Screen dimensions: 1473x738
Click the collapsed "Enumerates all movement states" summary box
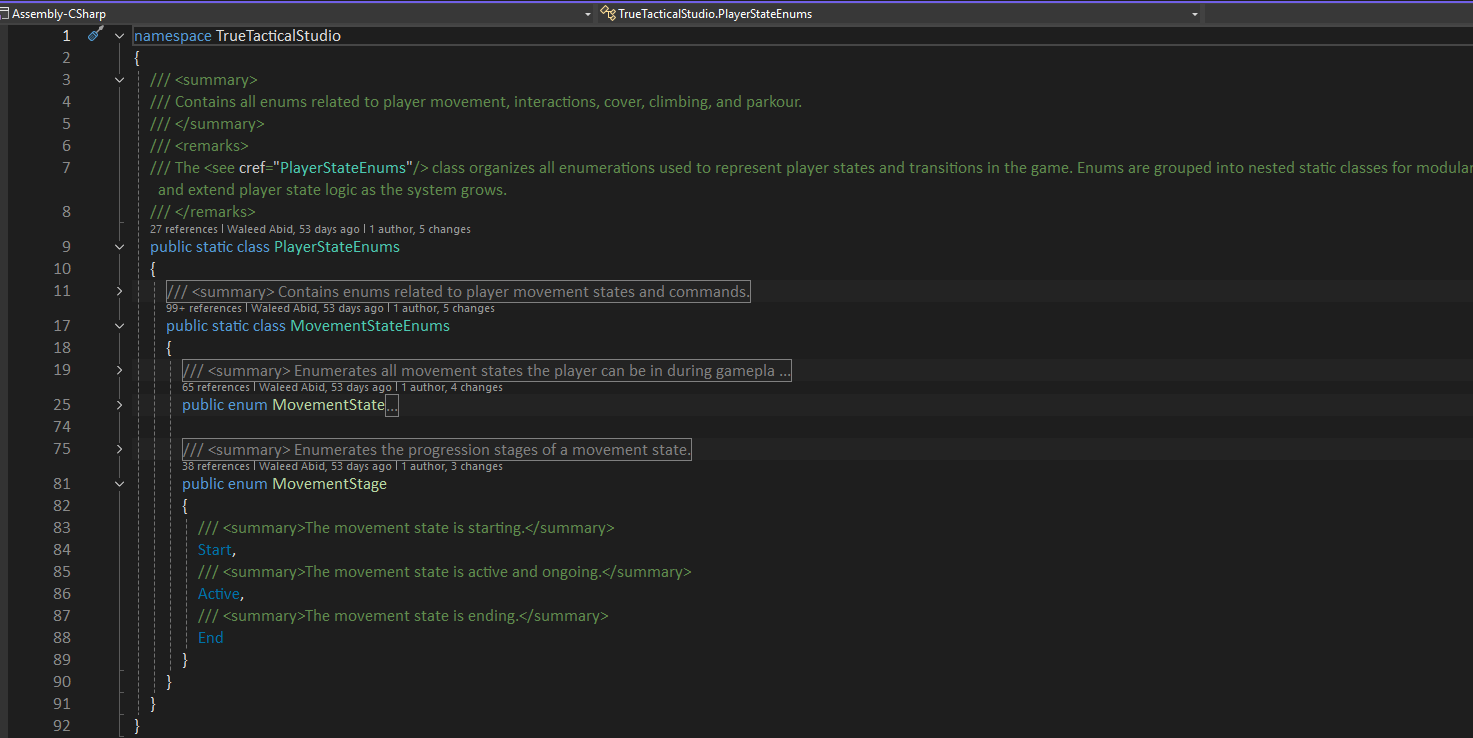(x=487, y=370)
